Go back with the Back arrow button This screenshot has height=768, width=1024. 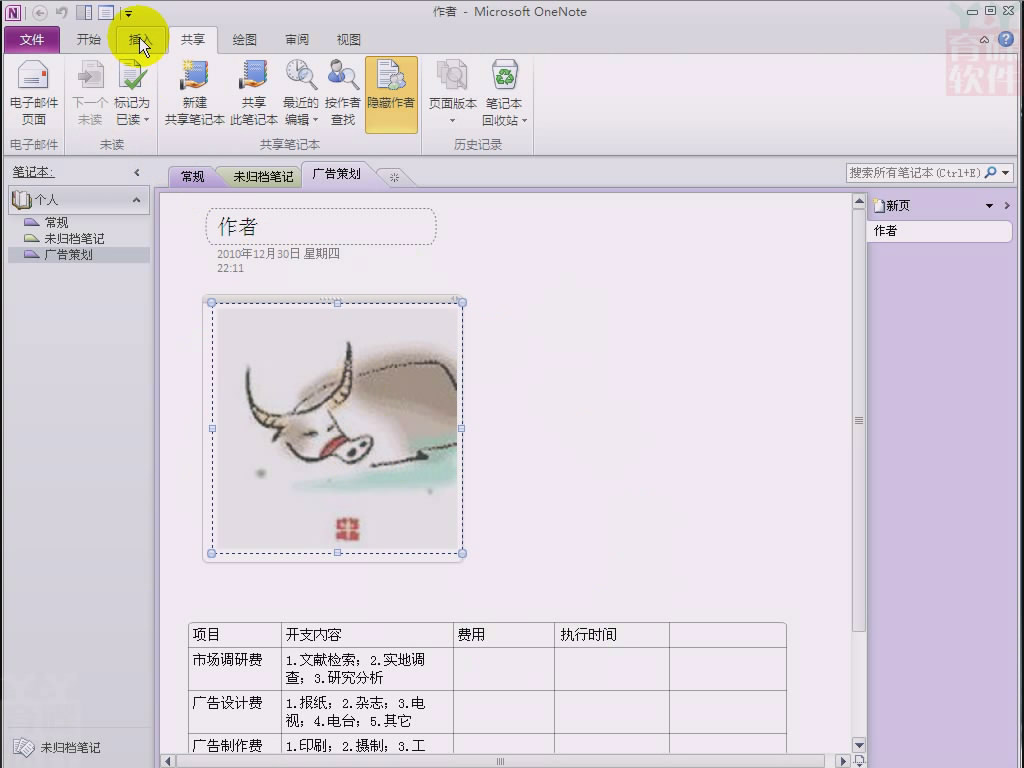pos(39,12)
